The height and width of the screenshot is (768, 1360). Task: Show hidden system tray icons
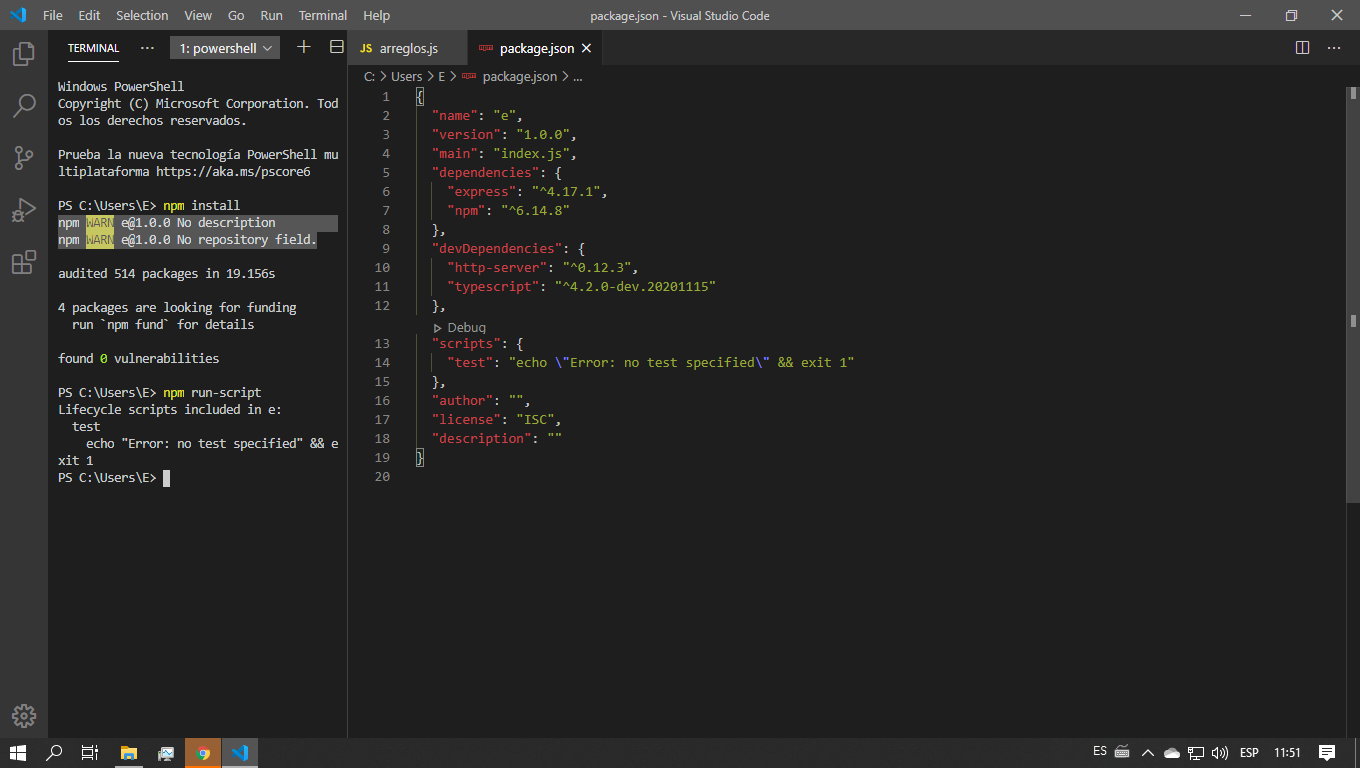[1147, 752]
